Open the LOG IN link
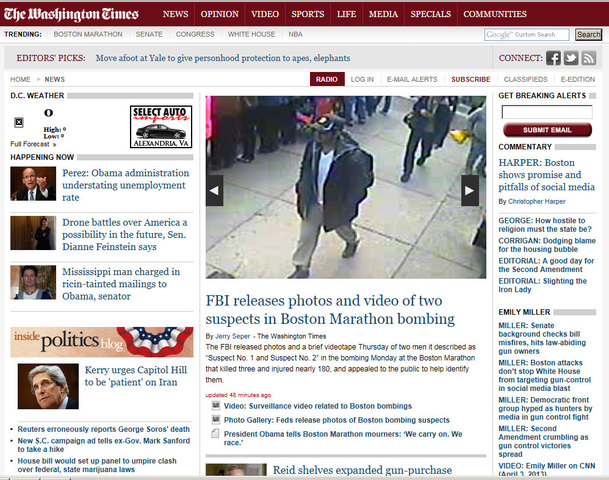This screenshot has height=480, width=609. coord(362,79)
